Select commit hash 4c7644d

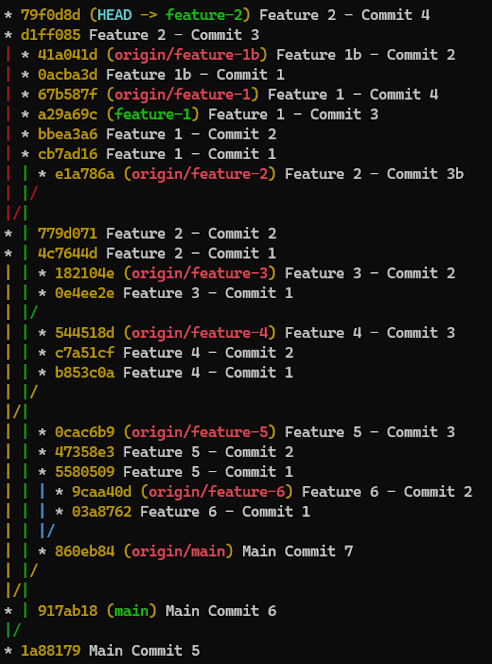(x=67, y=253)
